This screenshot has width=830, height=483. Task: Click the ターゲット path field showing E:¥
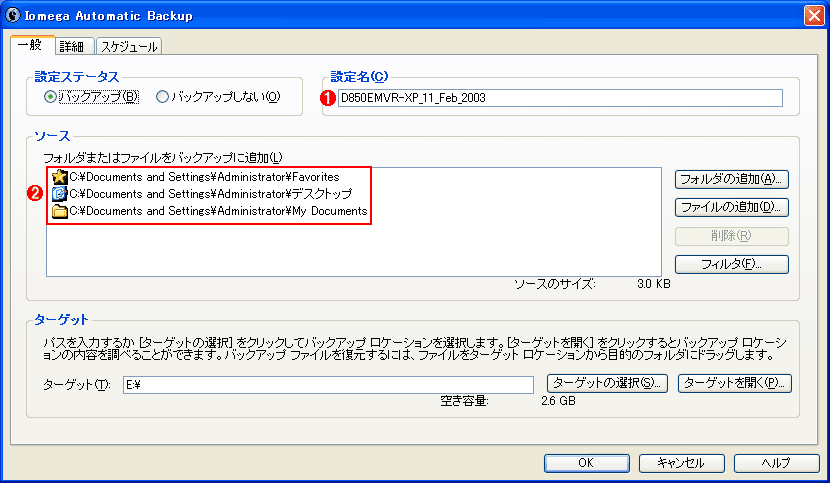(x=328, y=385)
